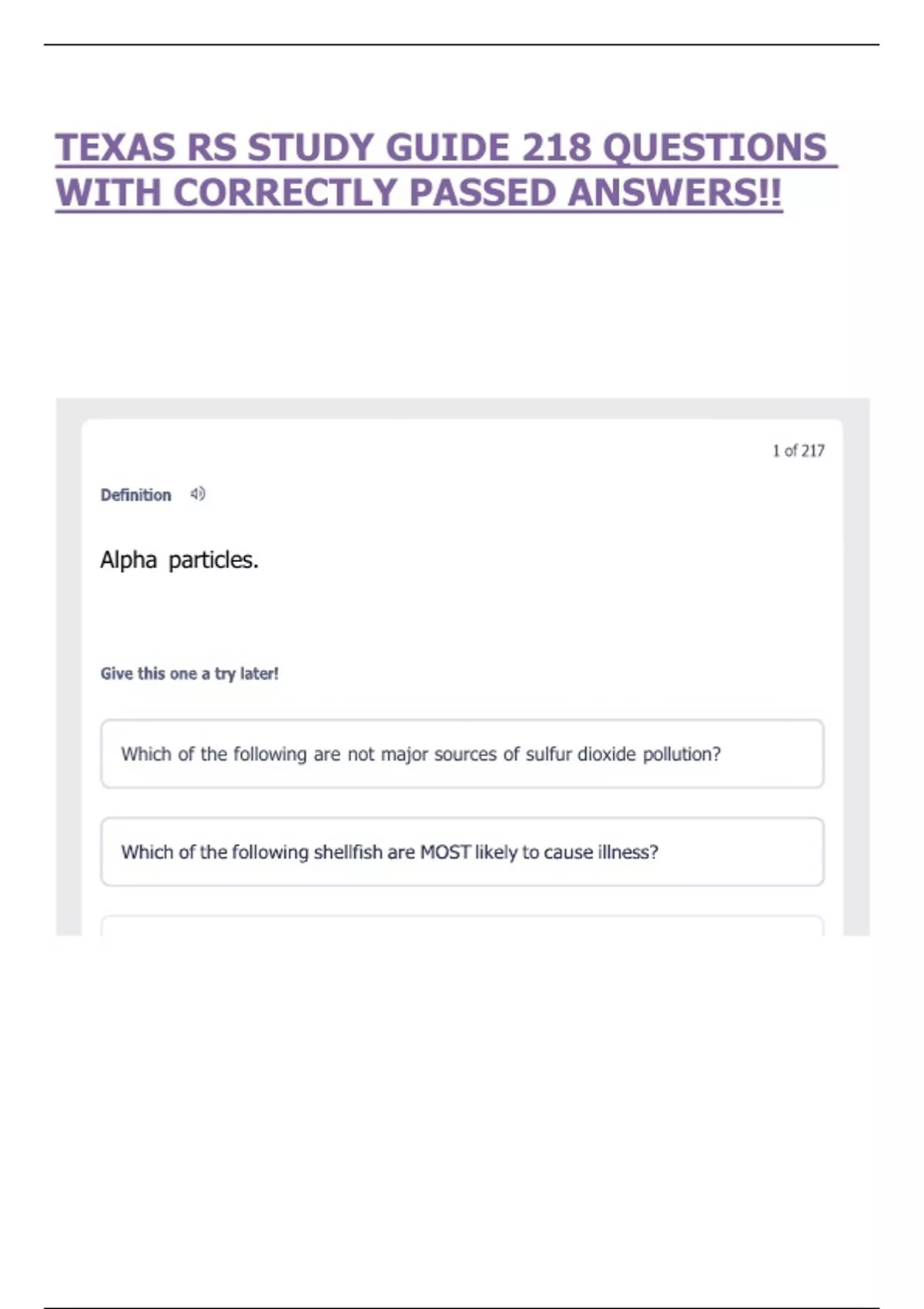
Task: Click the Give this one a try later! message
Action: pos(189,674)
